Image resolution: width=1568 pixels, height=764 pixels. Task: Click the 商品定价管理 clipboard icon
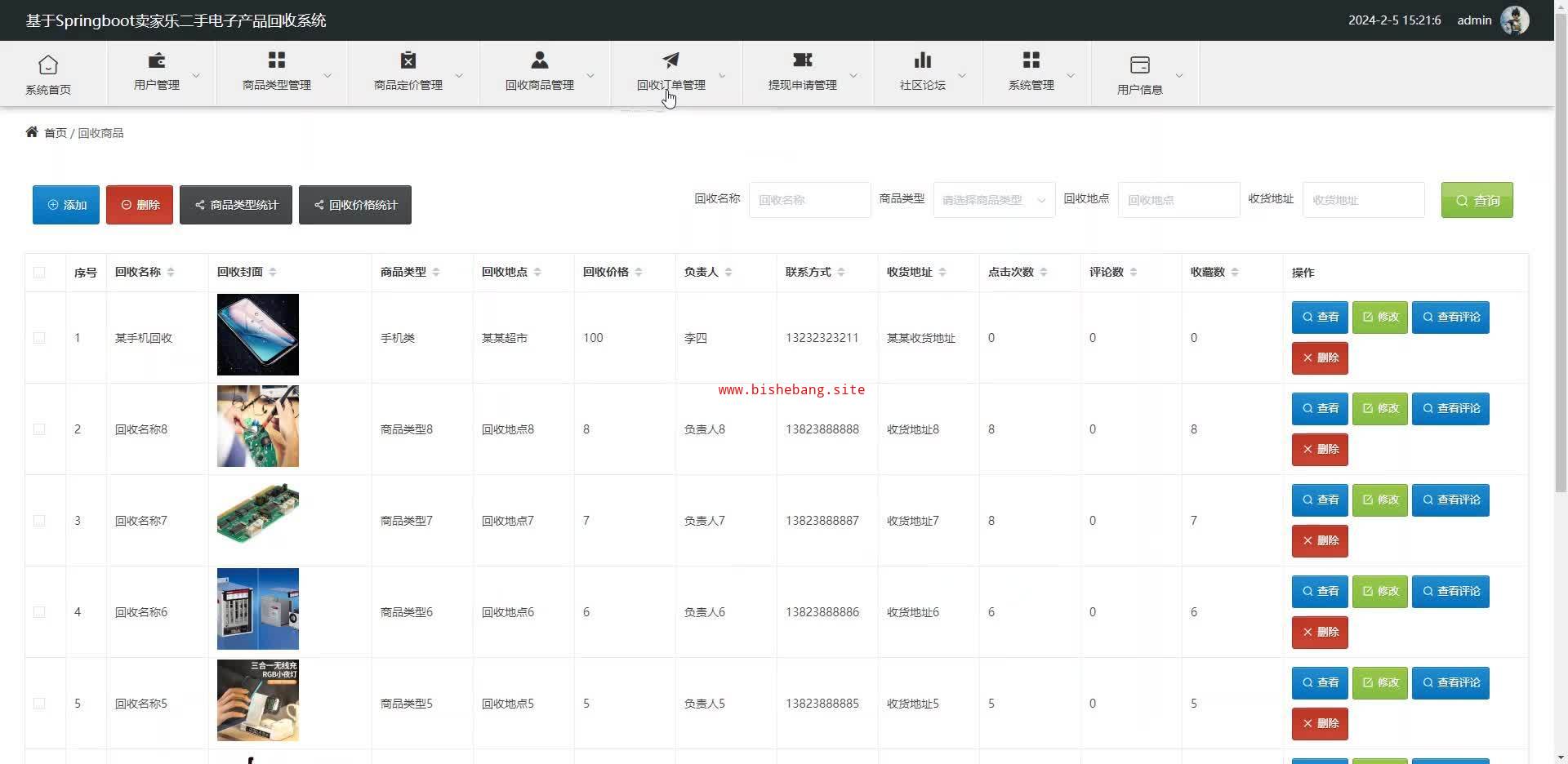pyautogui.click(x=408, y=60)
